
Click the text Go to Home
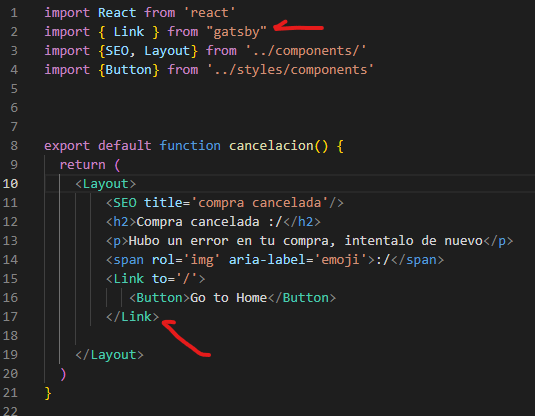229,298
